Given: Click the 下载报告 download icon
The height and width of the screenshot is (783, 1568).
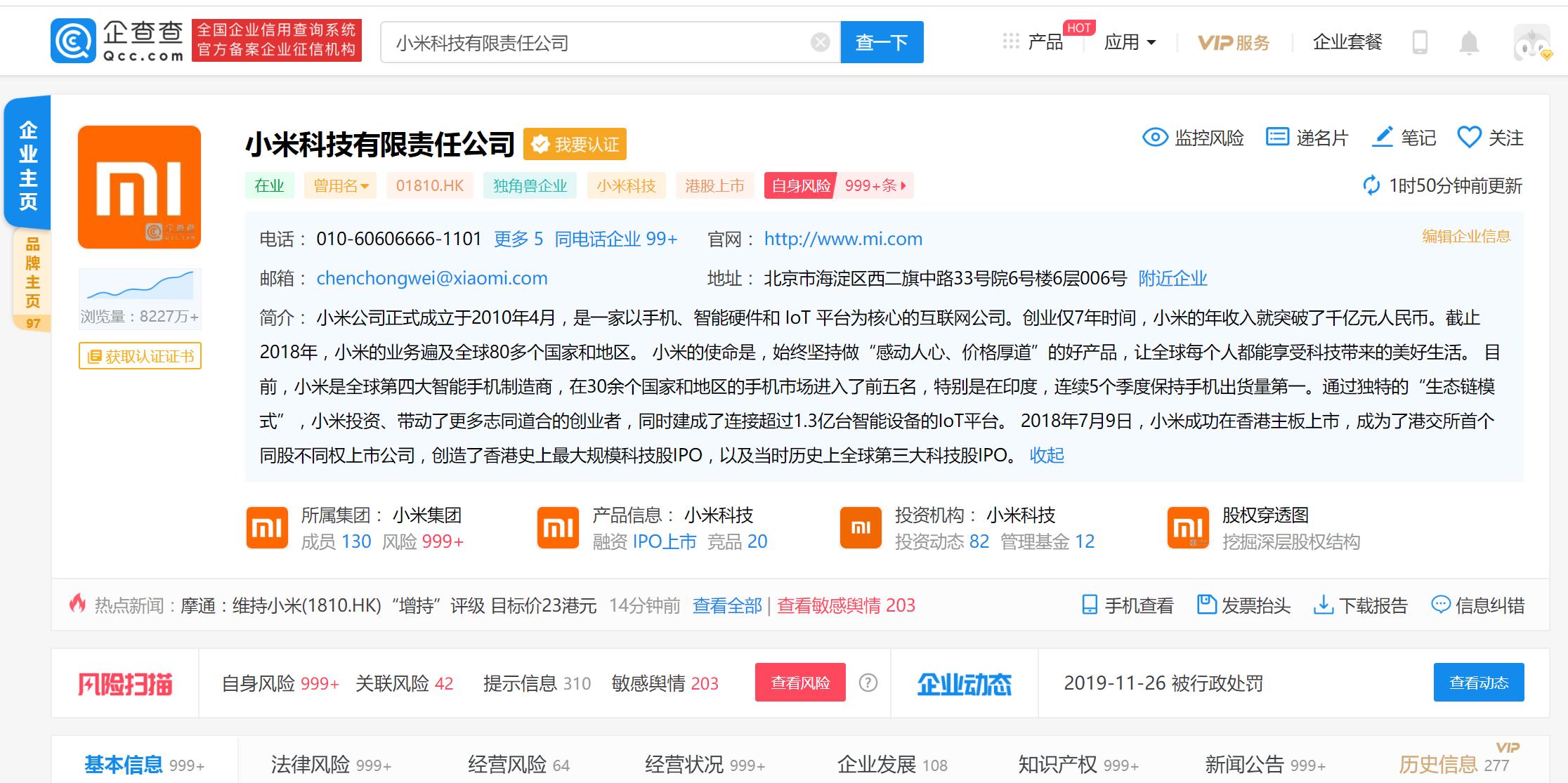Looking at the screenshot, I should tap(1323, 605).
